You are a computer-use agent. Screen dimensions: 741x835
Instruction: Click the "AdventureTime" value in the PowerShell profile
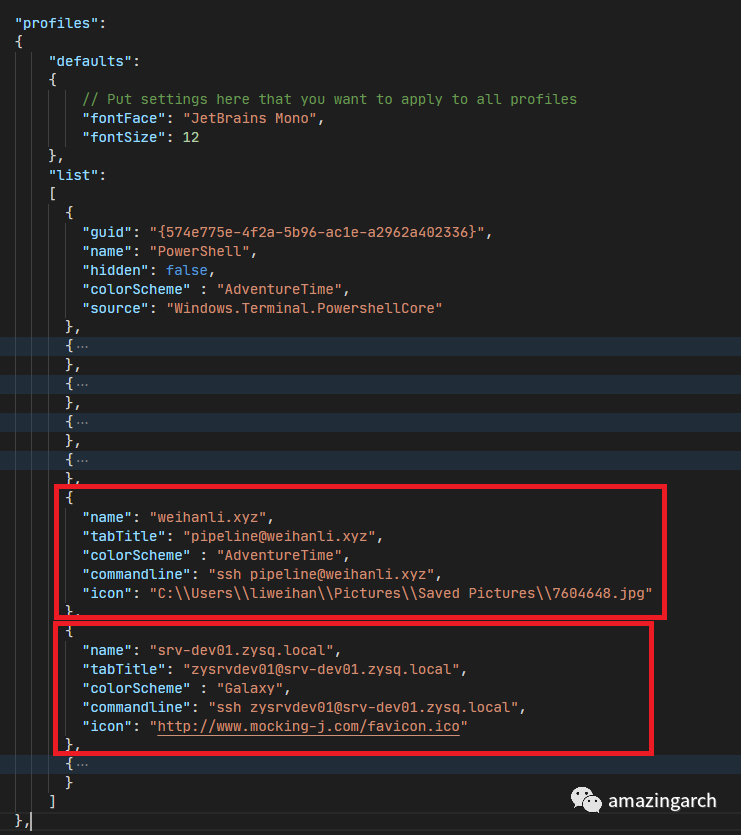(279, 289)
